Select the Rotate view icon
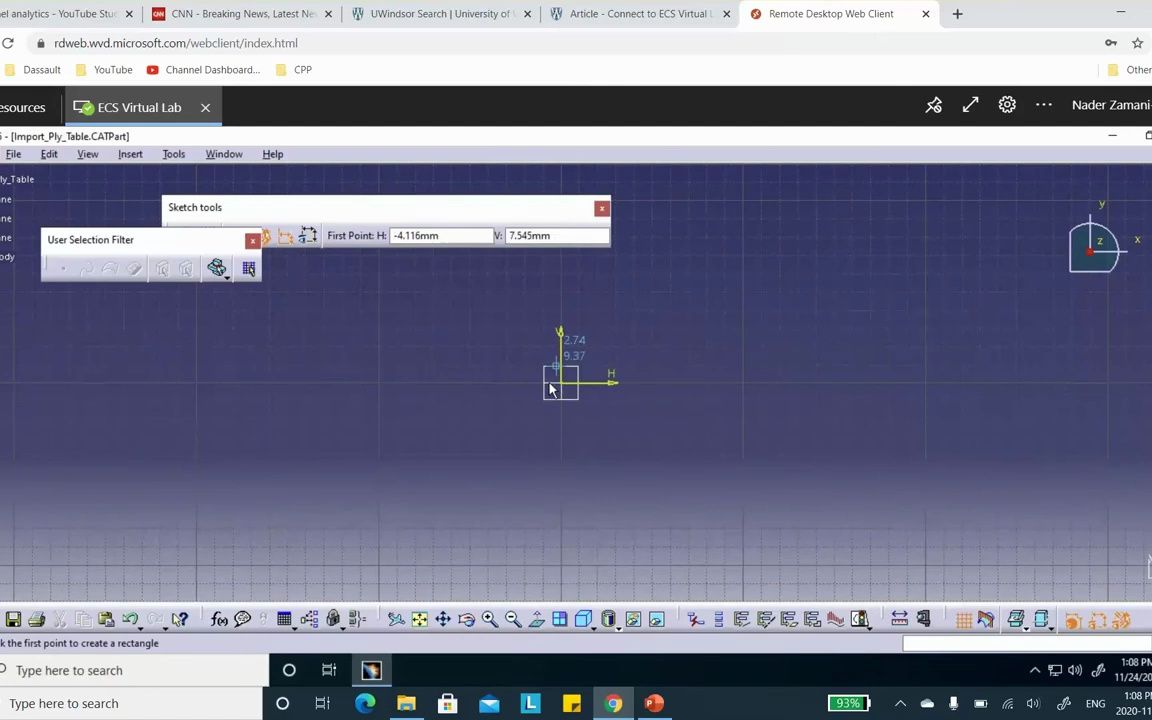The image size is (1152, 720). point(467,621)
